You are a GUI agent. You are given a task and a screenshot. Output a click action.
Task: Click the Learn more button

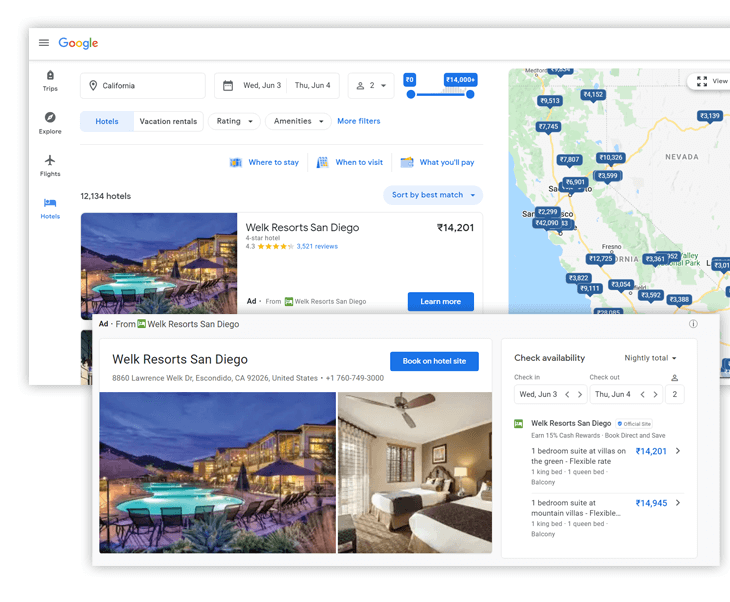pyautogui.click(x=441, y=302)
